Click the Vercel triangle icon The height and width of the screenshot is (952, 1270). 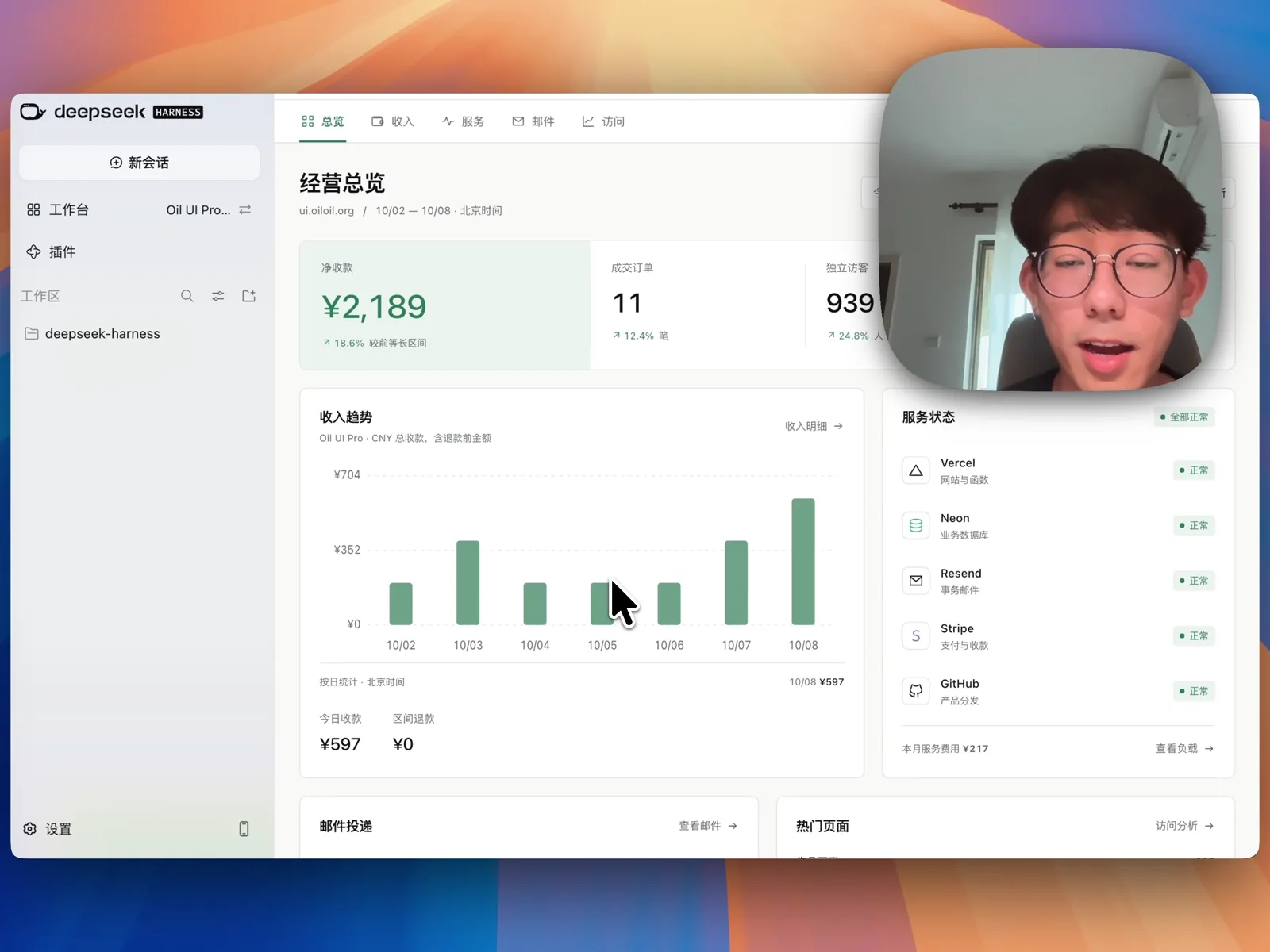[x=916, y=470]
